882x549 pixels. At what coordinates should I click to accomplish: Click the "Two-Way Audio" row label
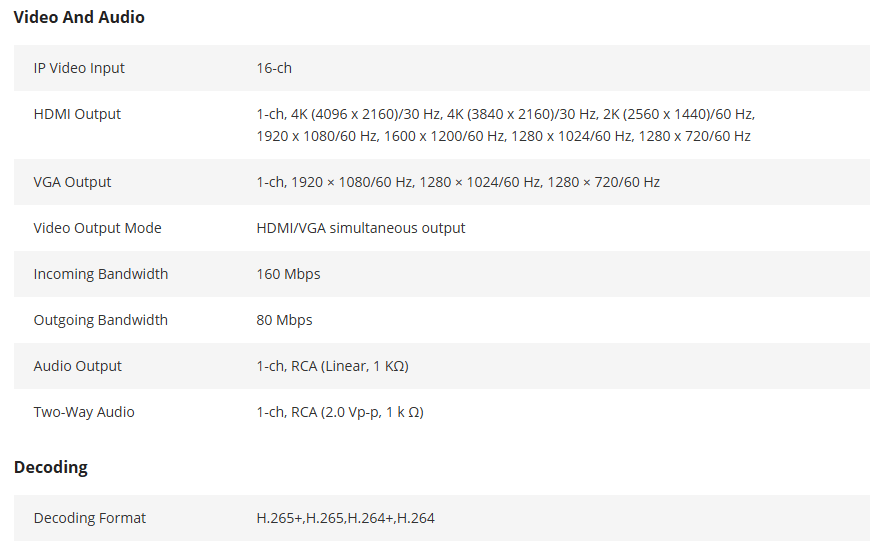tap(84, 412)
